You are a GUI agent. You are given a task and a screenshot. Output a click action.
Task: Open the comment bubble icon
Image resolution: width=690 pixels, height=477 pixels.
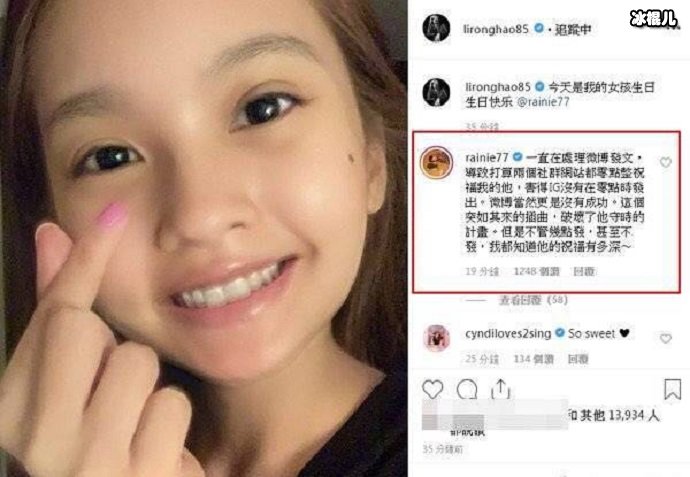[467, 389]
